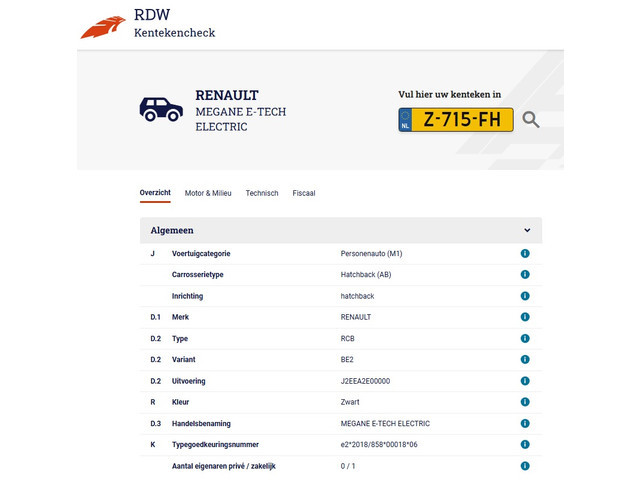The image size is (640, 480).
Task: Open the Technisch tab
Action: click(x=262, y=193)
